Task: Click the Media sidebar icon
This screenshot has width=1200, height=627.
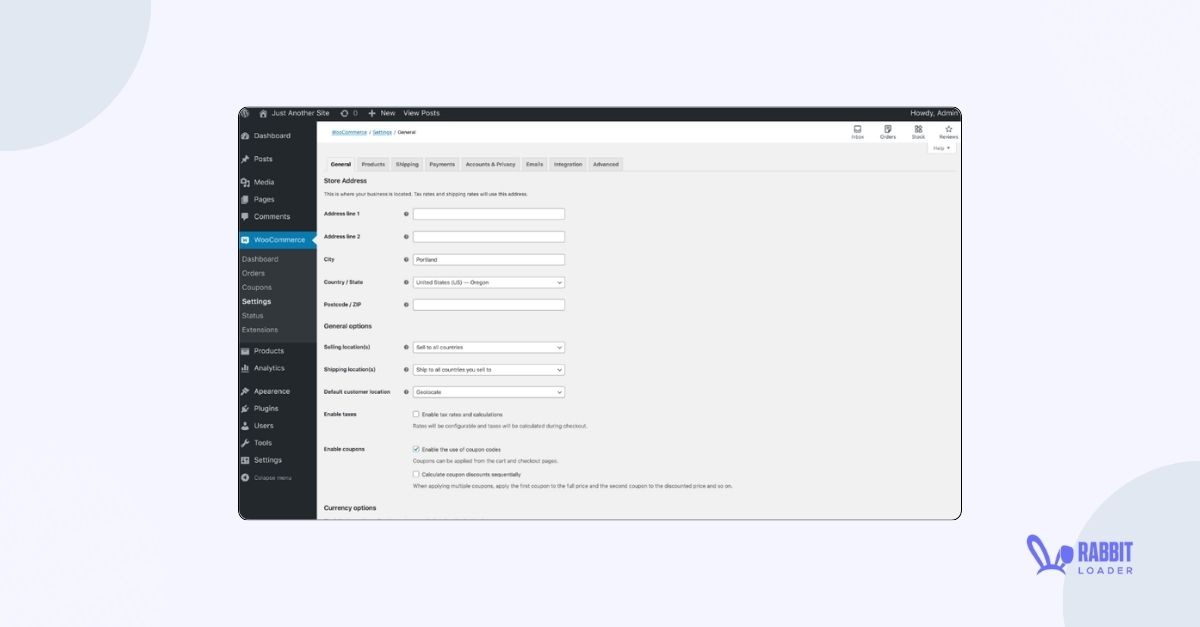Action: click(245, 181)
